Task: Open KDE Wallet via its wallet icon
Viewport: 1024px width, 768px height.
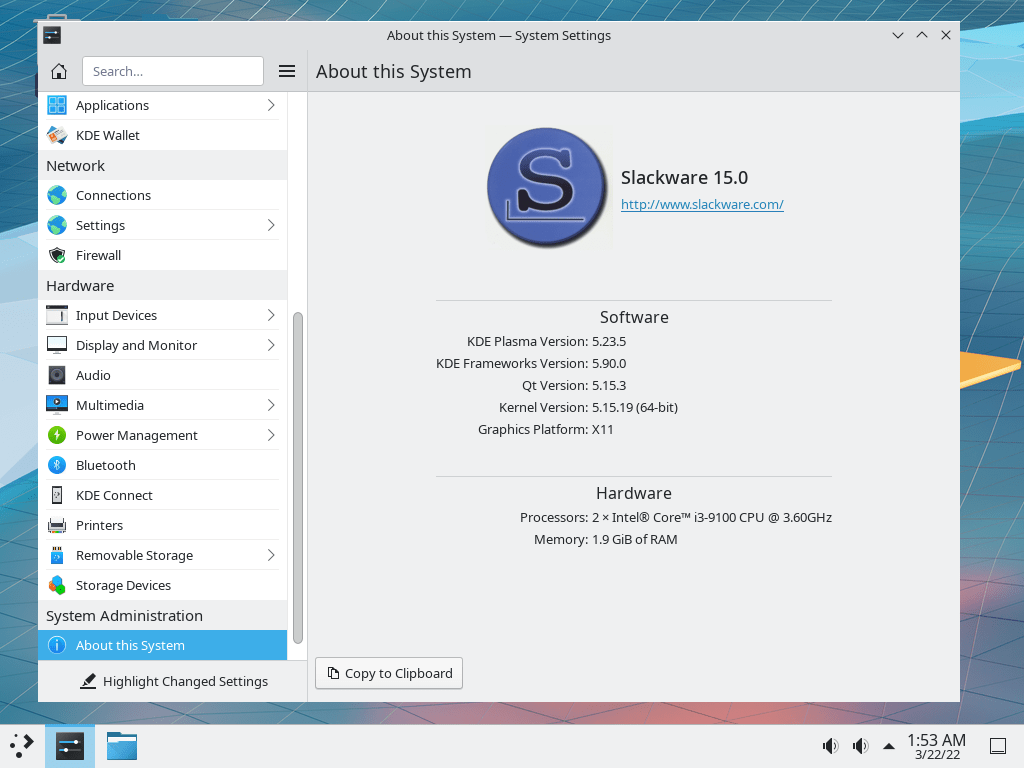Action: tap(57, 135)
